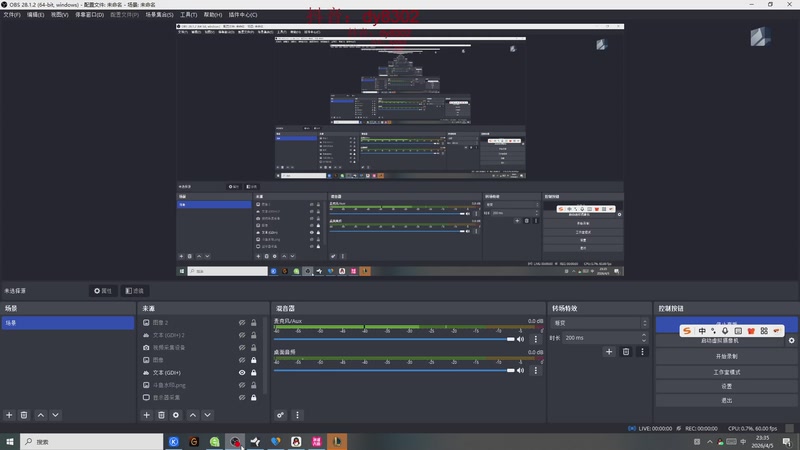Delete selected source with trash icon
This screenshot has height=450, width=800.
coord(161,415)
